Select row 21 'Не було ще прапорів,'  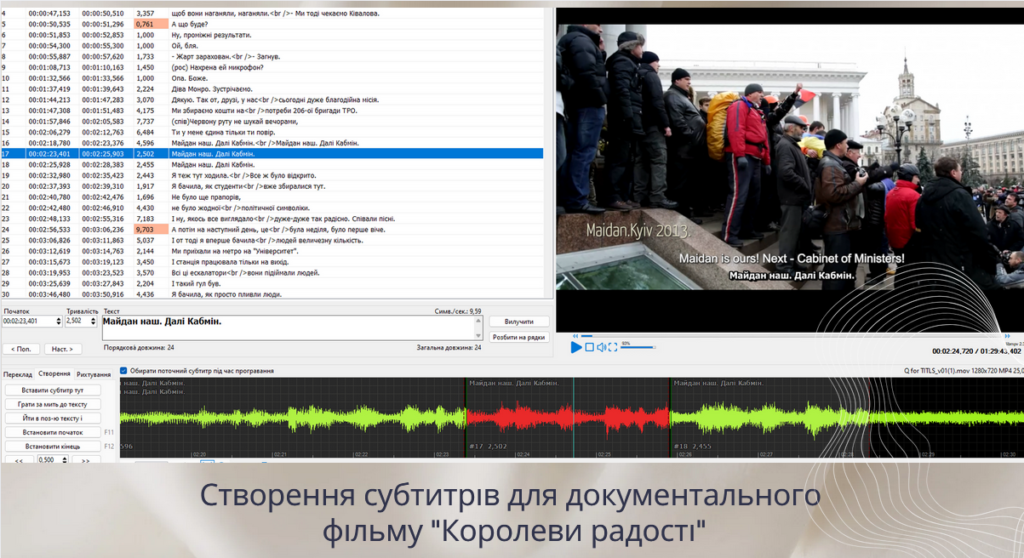coord(272,197)
